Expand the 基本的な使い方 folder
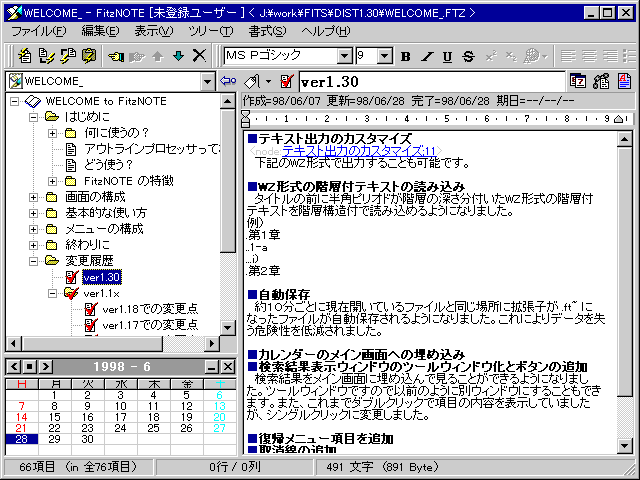 (33, 213)
